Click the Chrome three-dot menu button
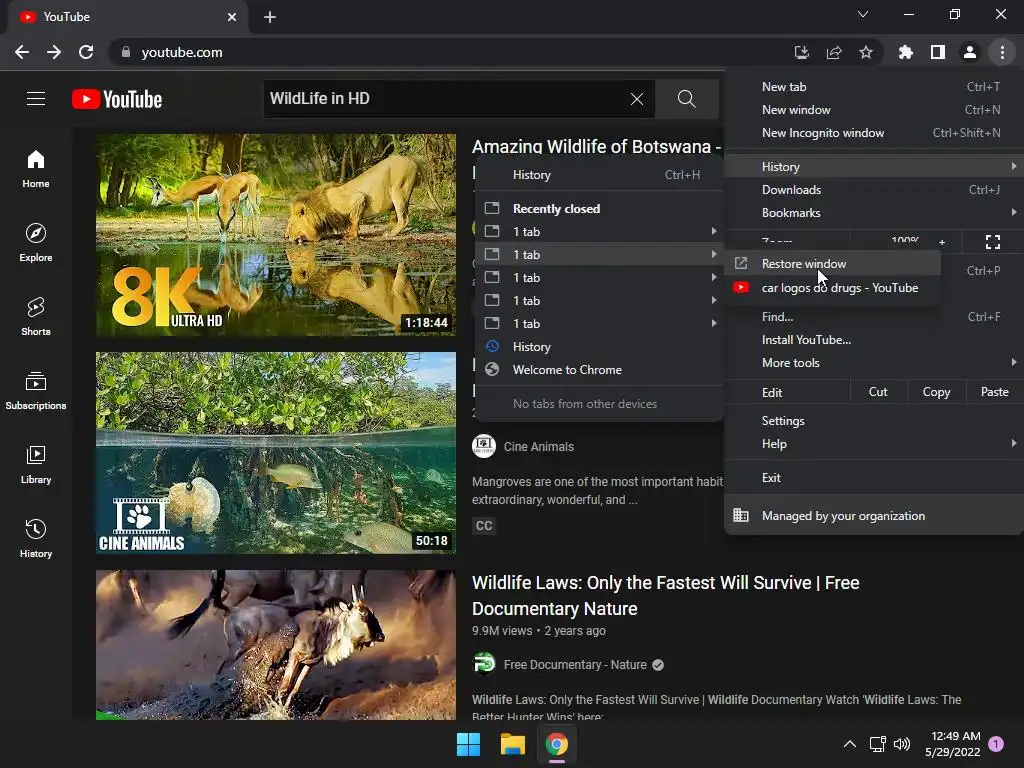Viewport: 1024px width, 768px height. (x=1002, y=52)
